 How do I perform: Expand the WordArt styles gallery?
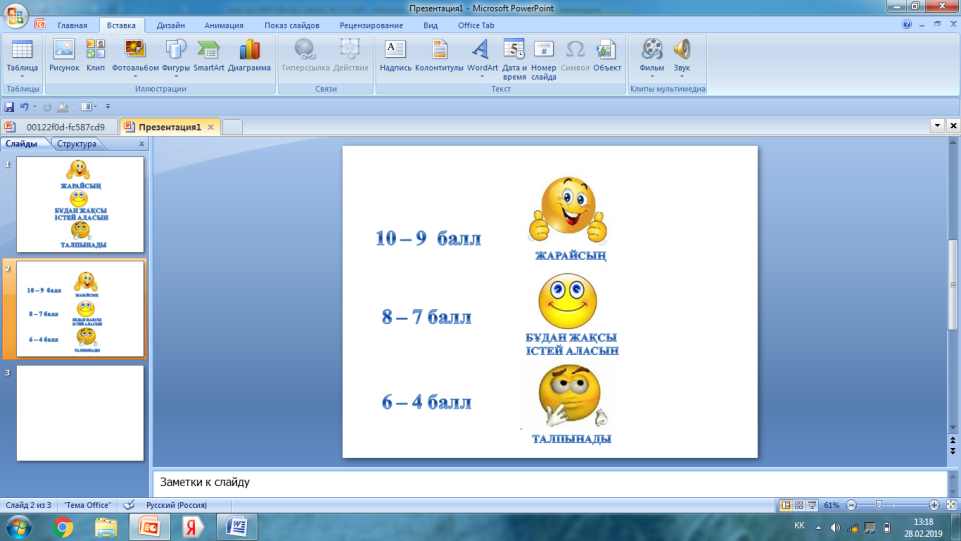click(x=482, y=58)
